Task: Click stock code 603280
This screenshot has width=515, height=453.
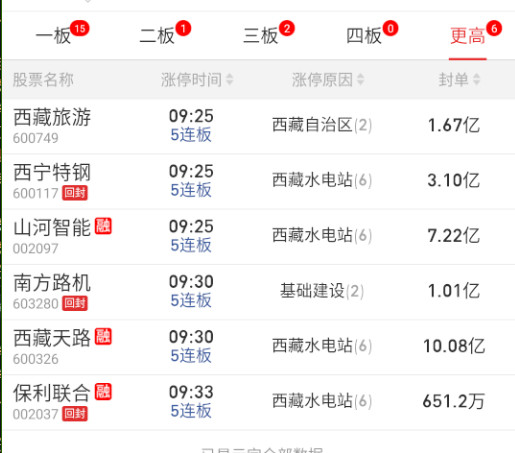Action: pos(36,304)
